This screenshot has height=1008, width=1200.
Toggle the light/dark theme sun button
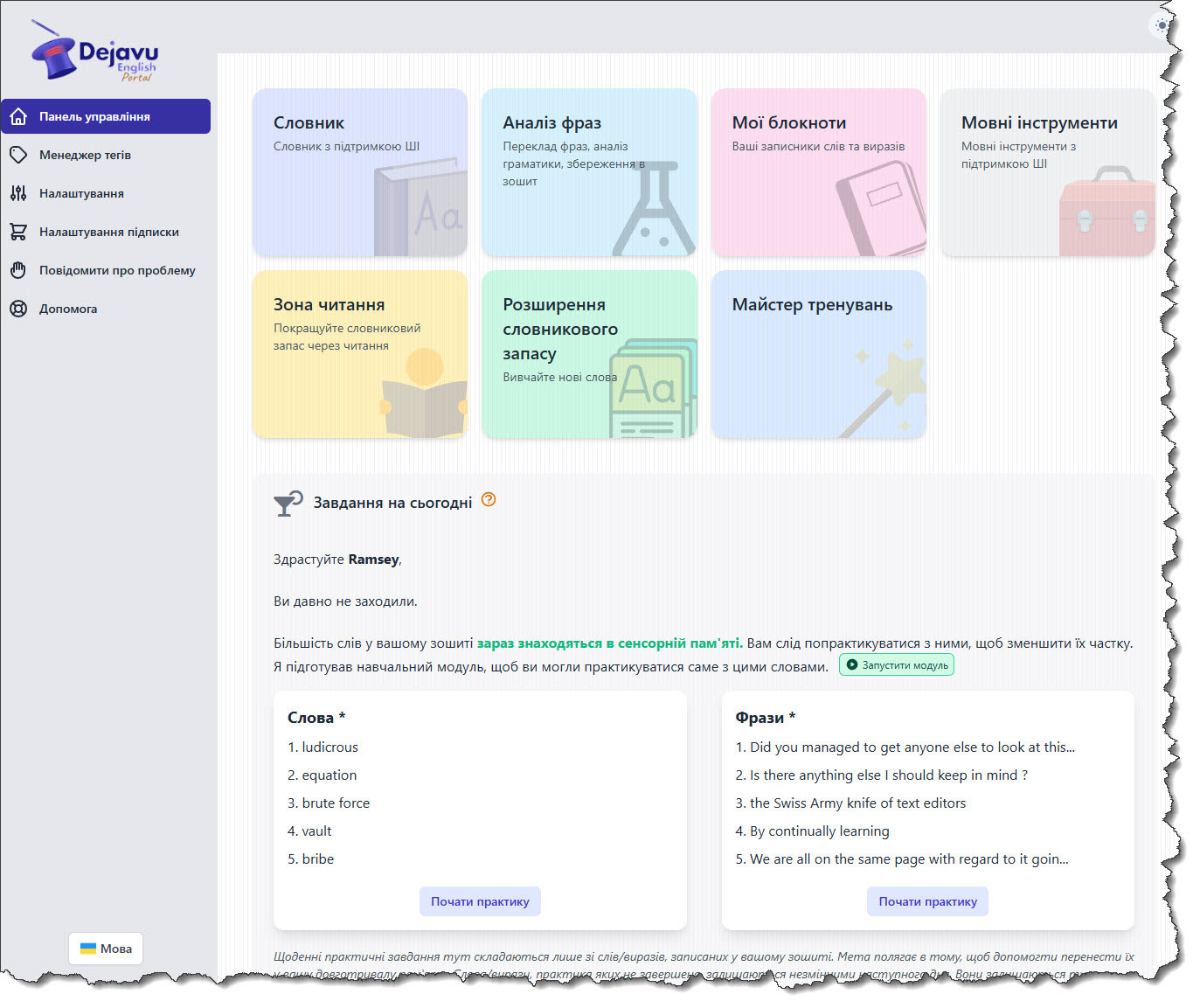click(x=1161, y=25)
